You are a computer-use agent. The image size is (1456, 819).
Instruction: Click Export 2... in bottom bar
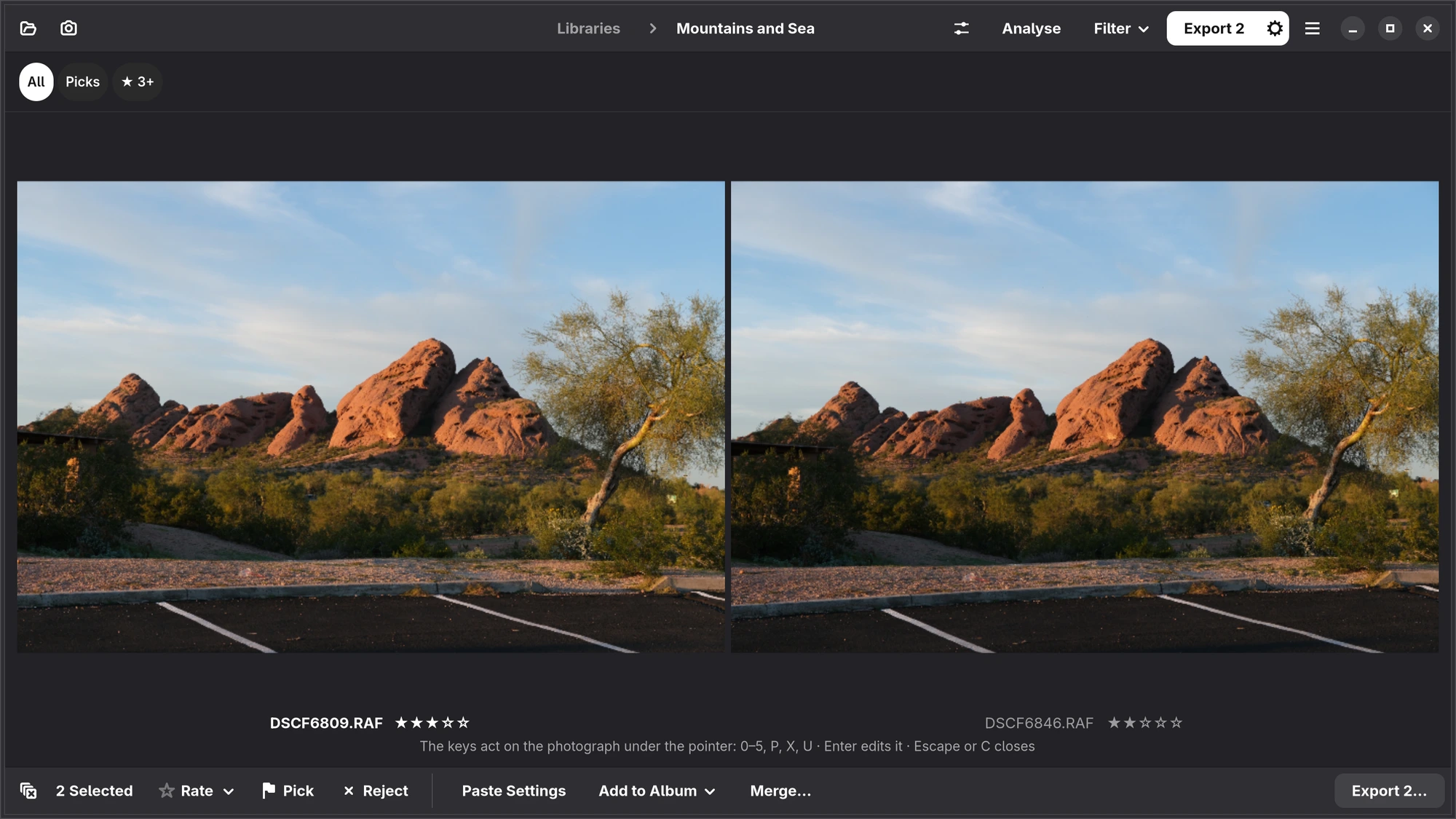point(1389,791)
